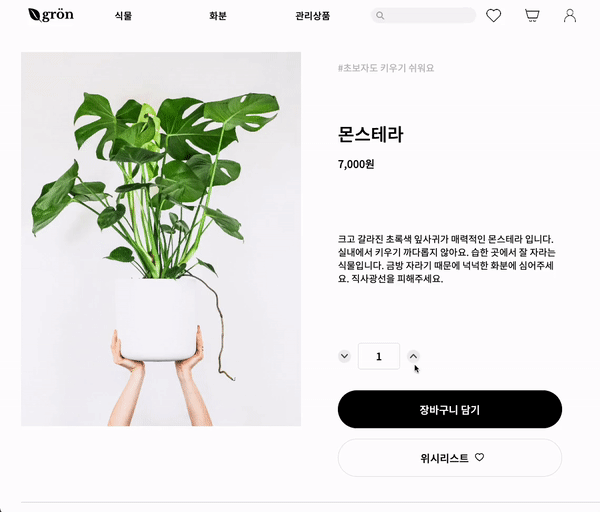Screen dimensions: 600x512
Task: Open the 화분 menu
Action: 218,16
